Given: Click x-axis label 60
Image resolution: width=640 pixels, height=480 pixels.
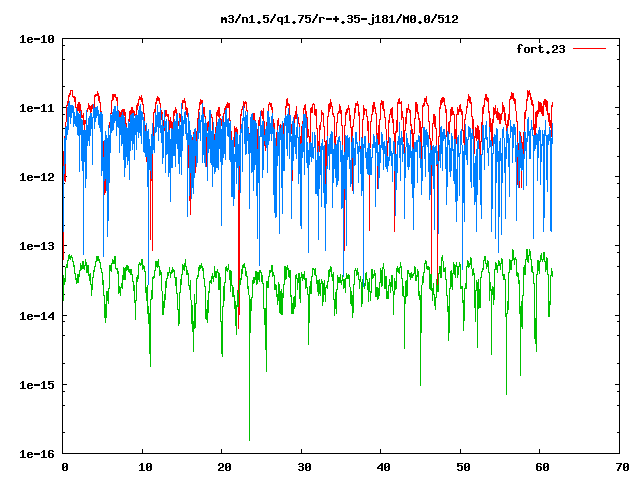Looking at the screenshot, I should pyautogui.click(x=542, y=467).
